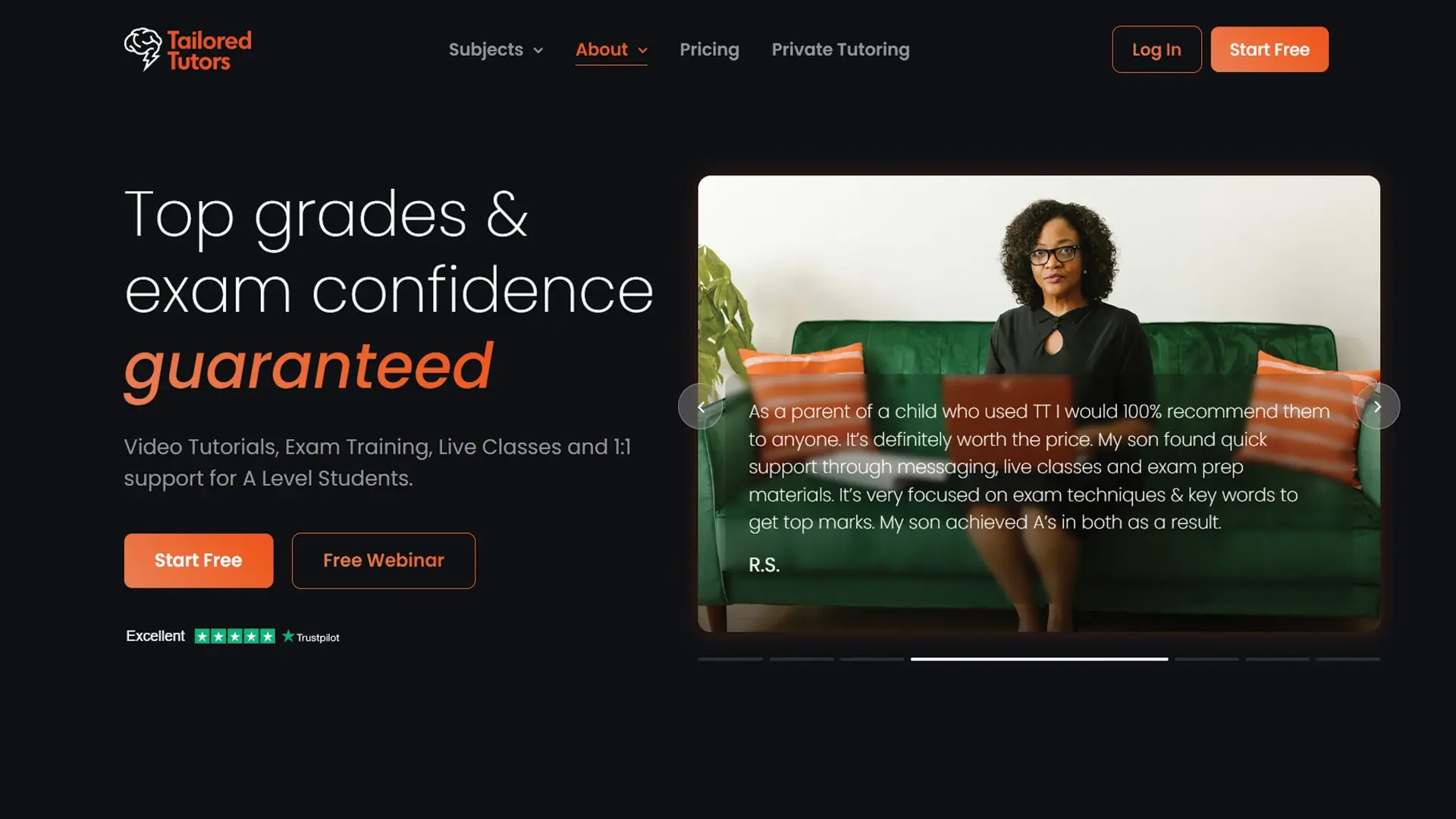Open the Pricing page
Image resolution: width=1456 pixels, height=819 pixels.
point(709,49)
